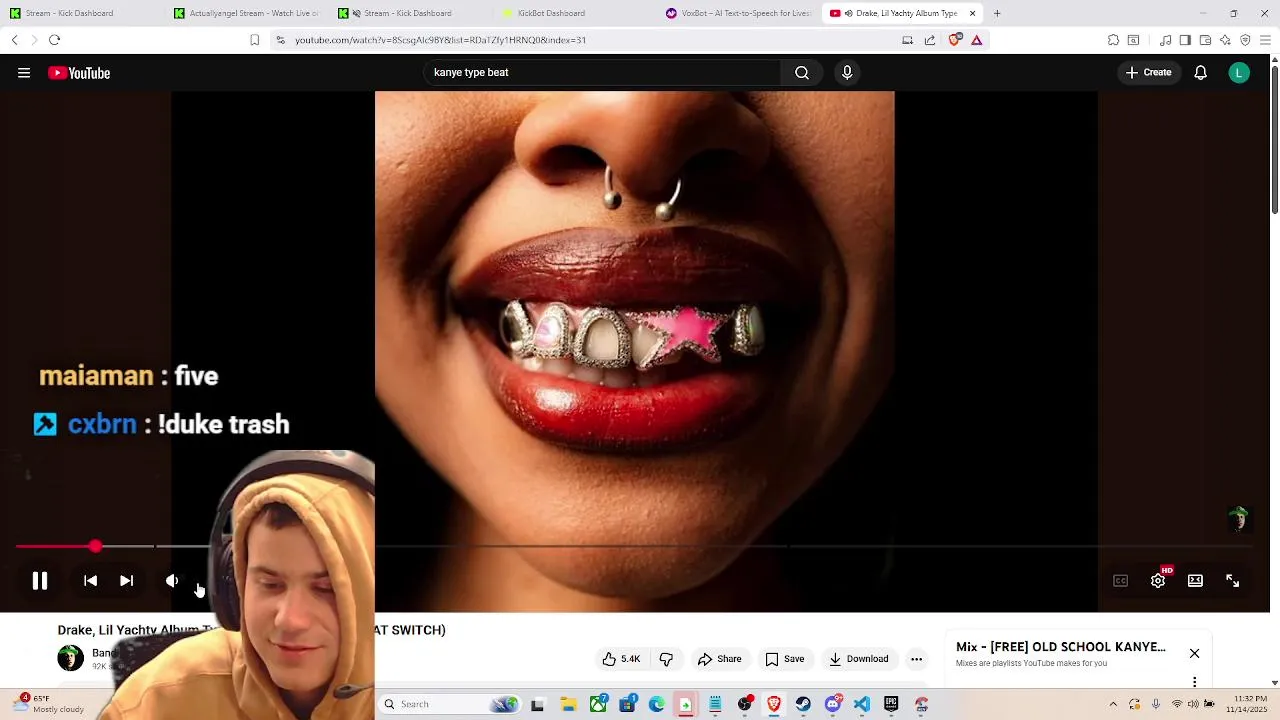Open browser extensions puzzle icon
Image resolution: width=1280 pixels, height=720 pixels.
point(1113,40)
